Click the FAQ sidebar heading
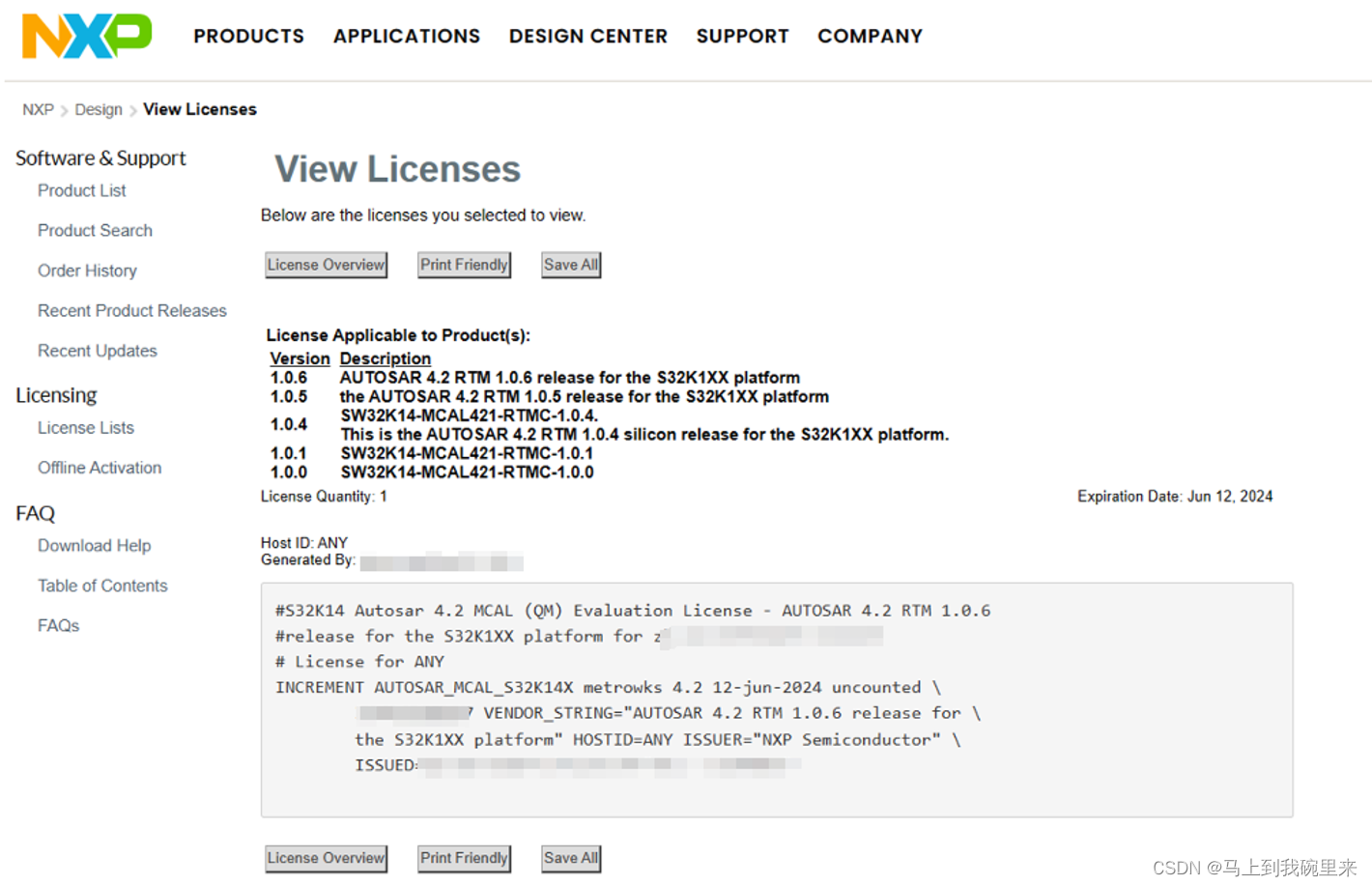1372x886 pixels. [x=35, y=513]
